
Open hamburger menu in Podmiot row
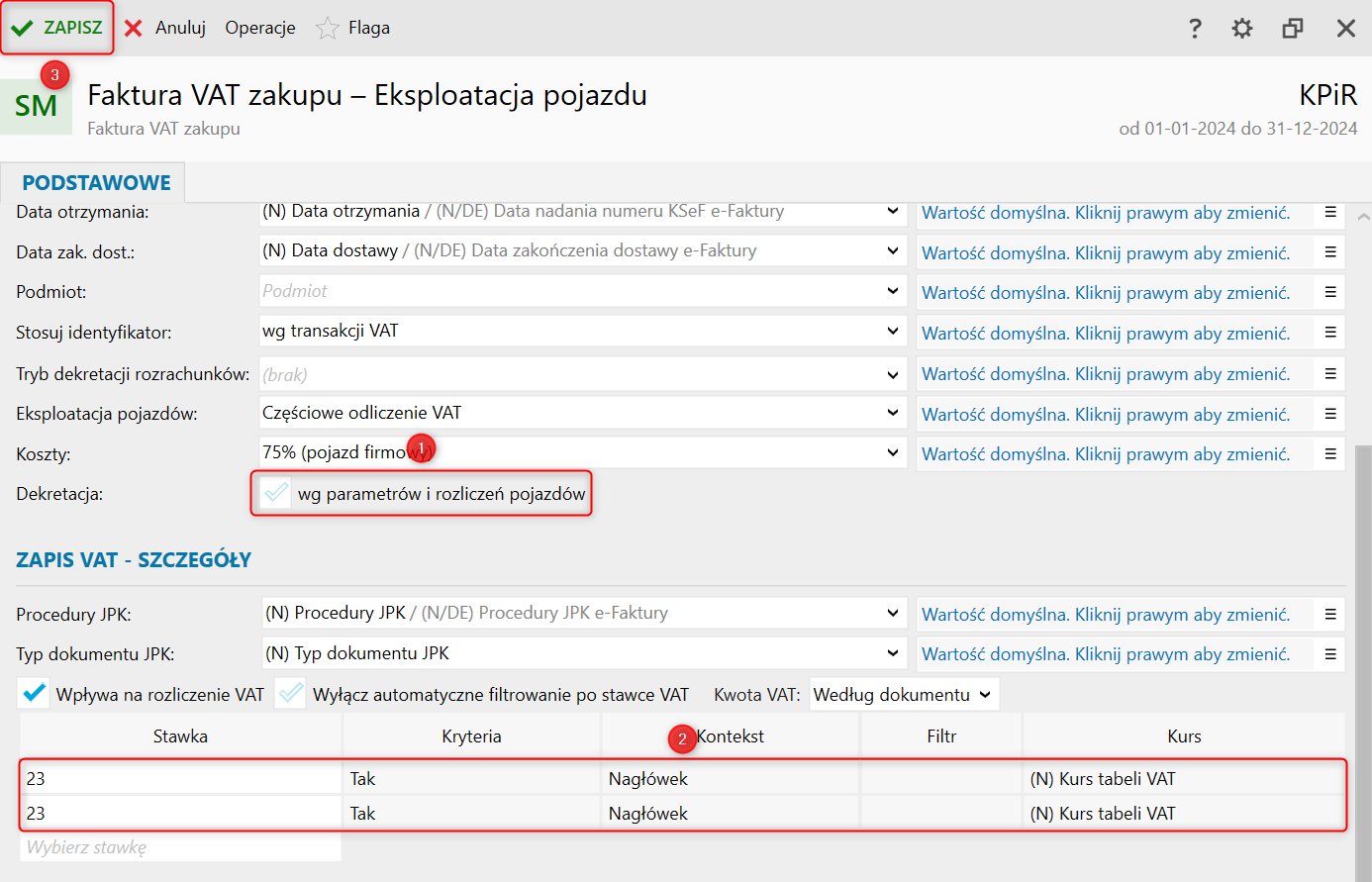coord(1330,292)
